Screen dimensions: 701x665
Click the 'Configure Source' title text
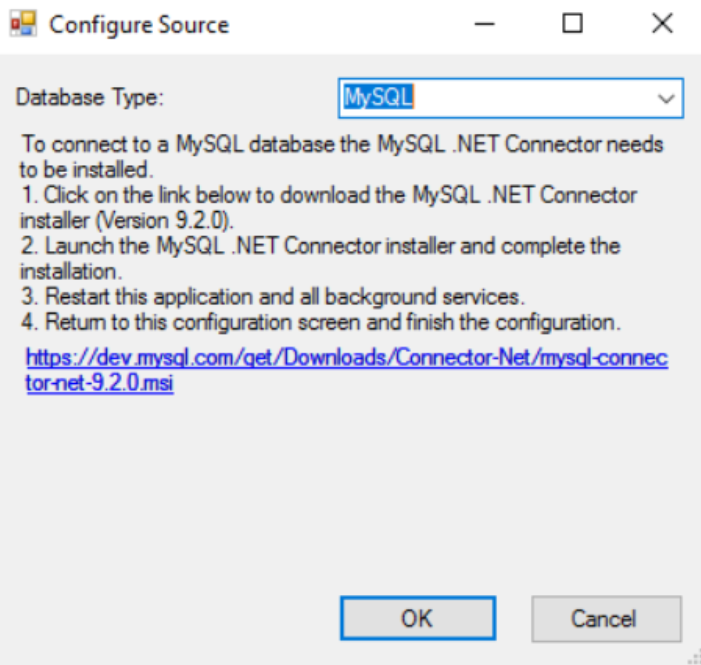[x=139, y=24]
